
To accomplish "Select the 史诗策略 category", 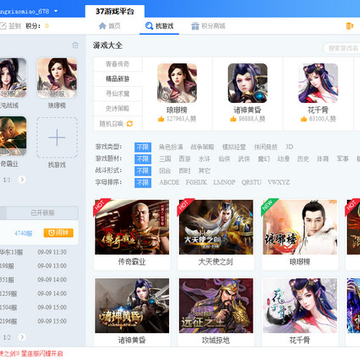I will [x=118, y=108].
